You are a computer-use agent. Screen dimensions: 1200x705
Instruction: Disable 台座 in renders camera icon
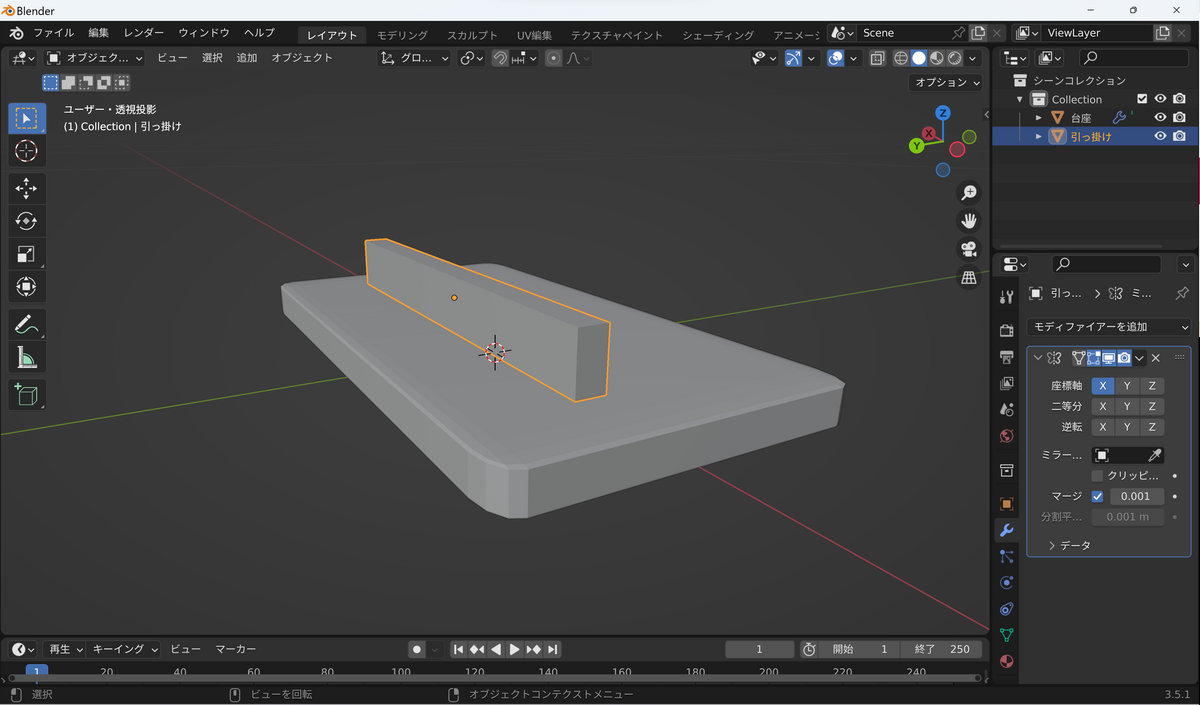[1180, 118]
